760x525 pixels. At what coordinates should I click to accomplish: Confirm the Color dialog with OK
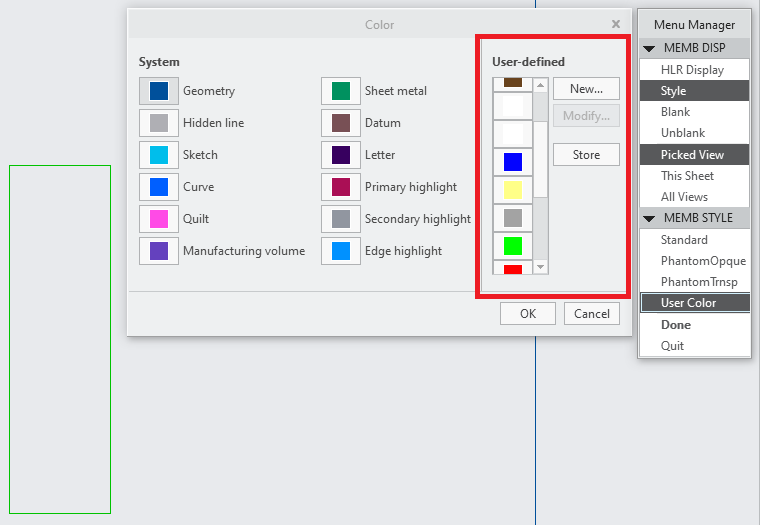click(528, 314)
